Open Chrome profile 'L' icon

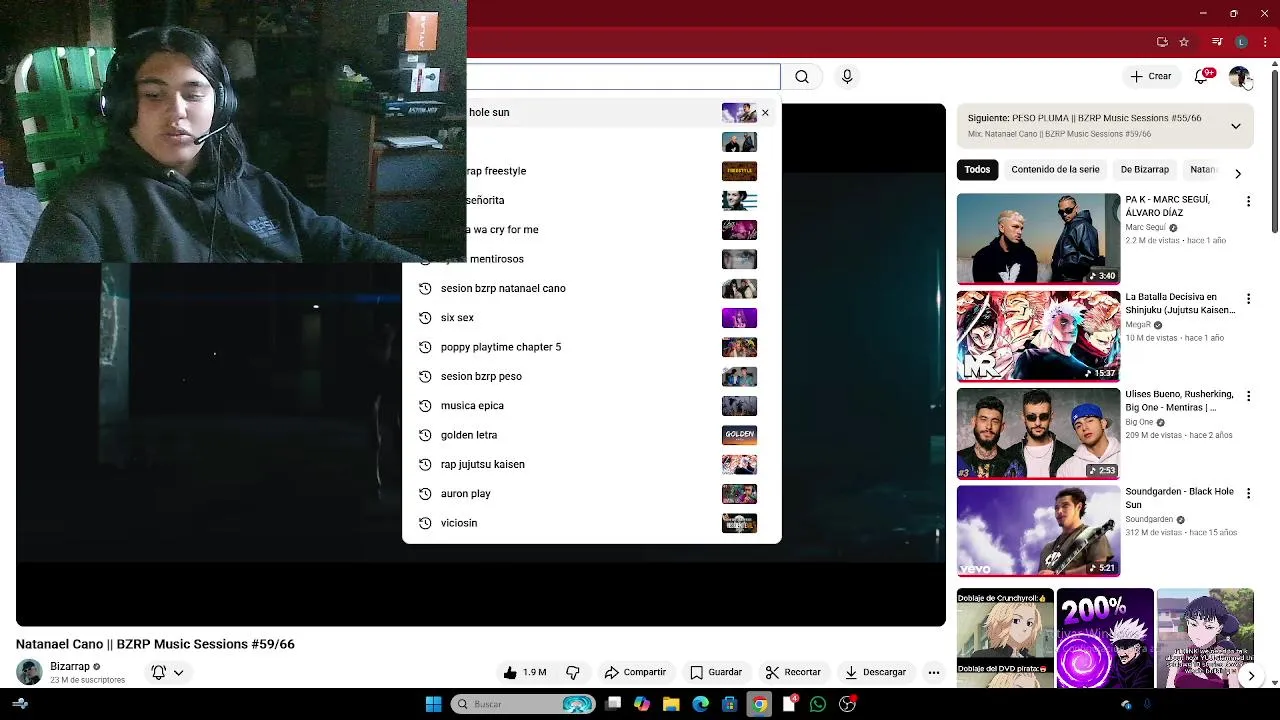[1241, 42]
